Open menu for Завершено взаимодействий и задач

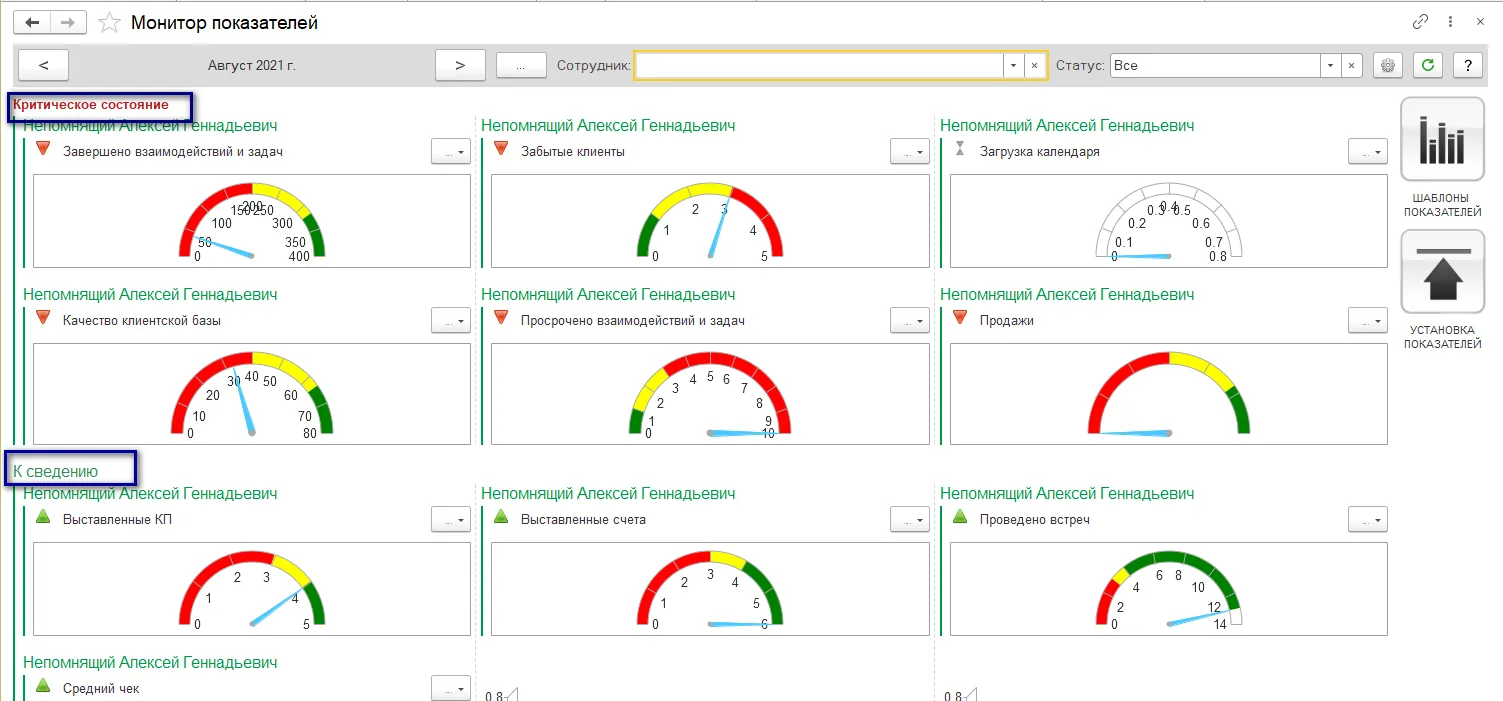[450, 152]
